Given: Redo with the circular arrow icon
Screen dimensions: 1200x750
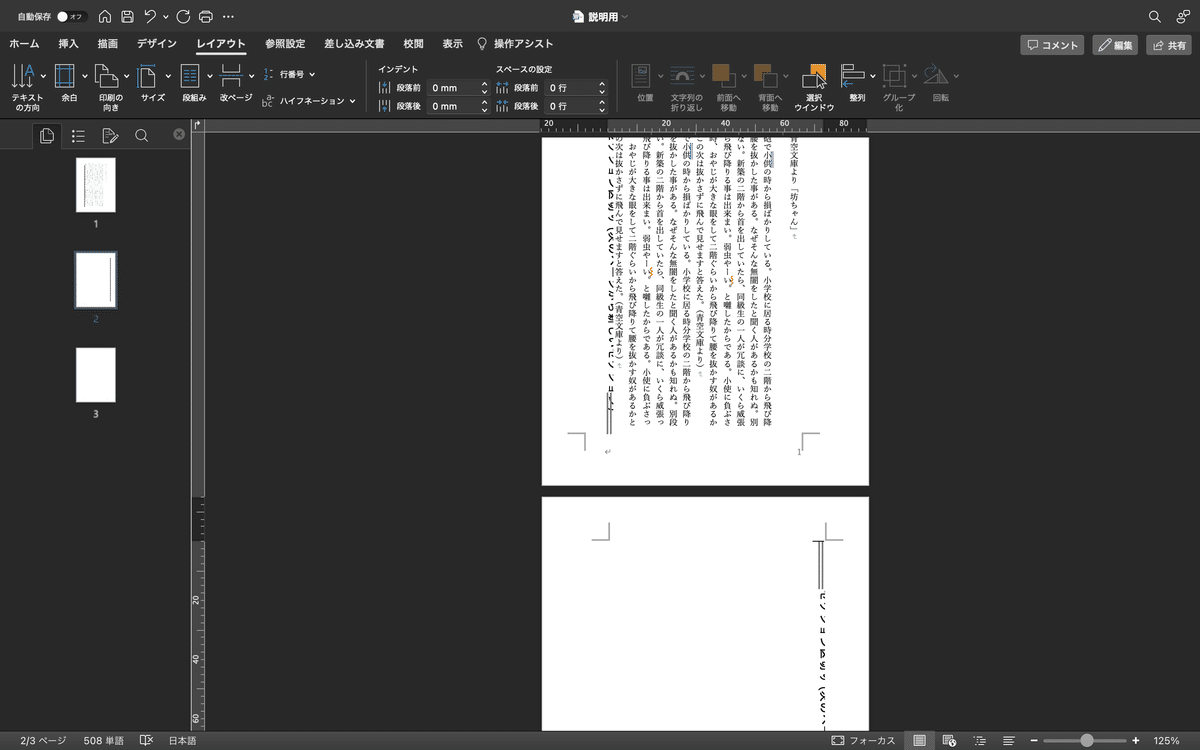Looking at the screenshot, I should pos(183,17).
